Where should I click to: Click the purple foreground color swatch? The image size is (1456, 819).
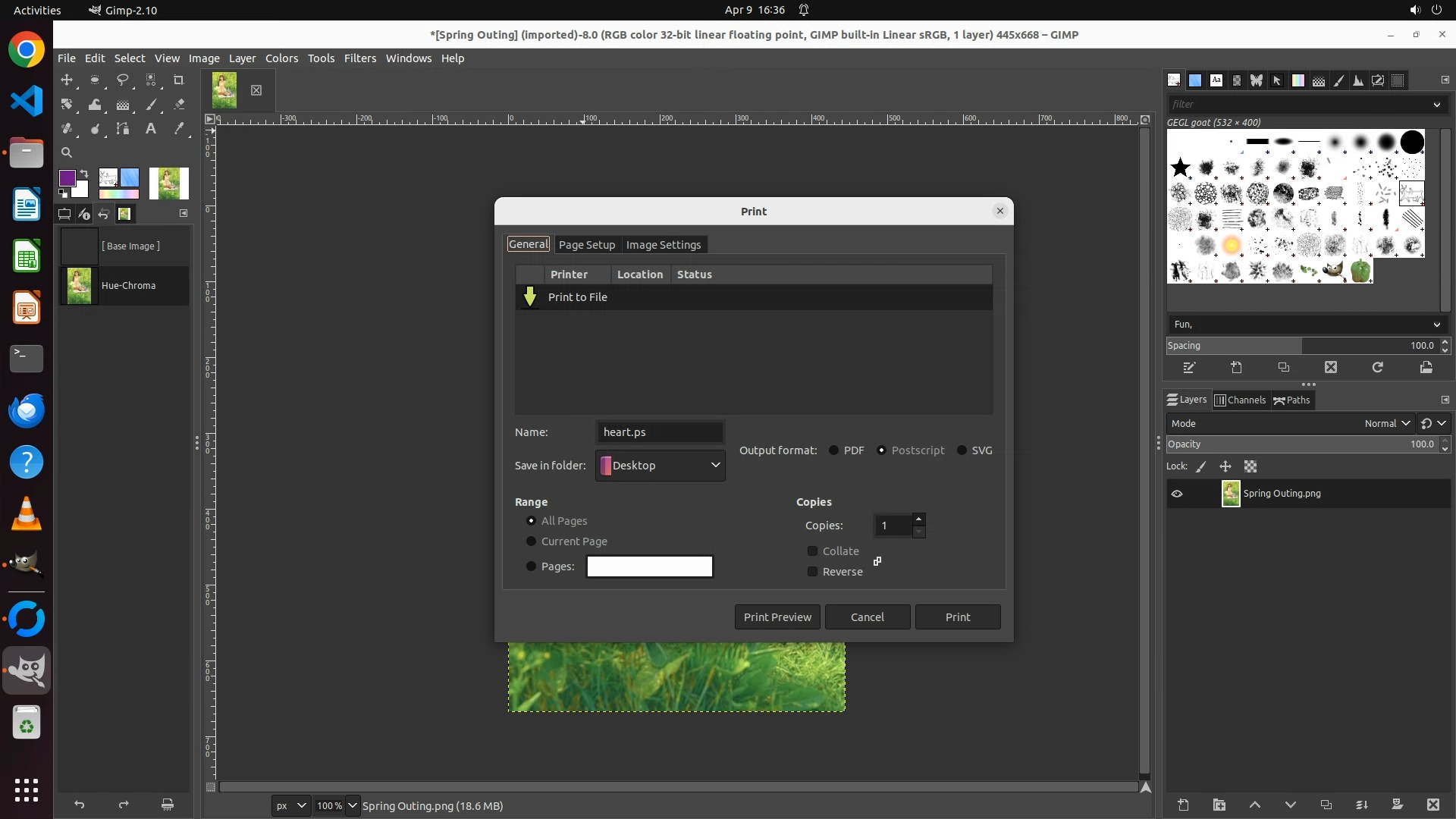[67, 178]
